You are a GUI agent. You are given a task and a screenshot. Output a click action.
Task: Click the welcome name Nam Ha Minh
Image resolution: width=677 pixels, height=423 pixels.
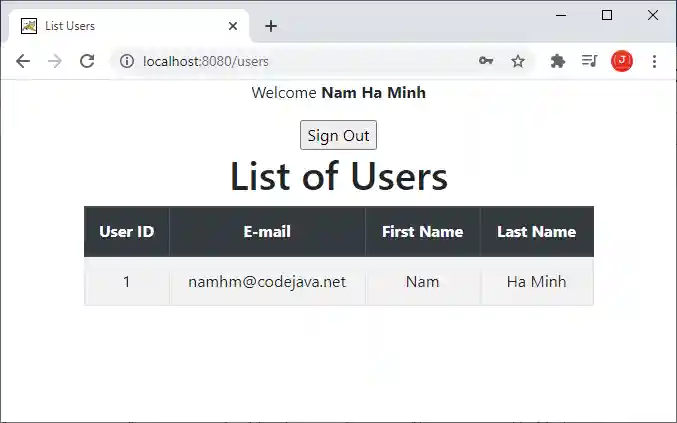(373, 93)
